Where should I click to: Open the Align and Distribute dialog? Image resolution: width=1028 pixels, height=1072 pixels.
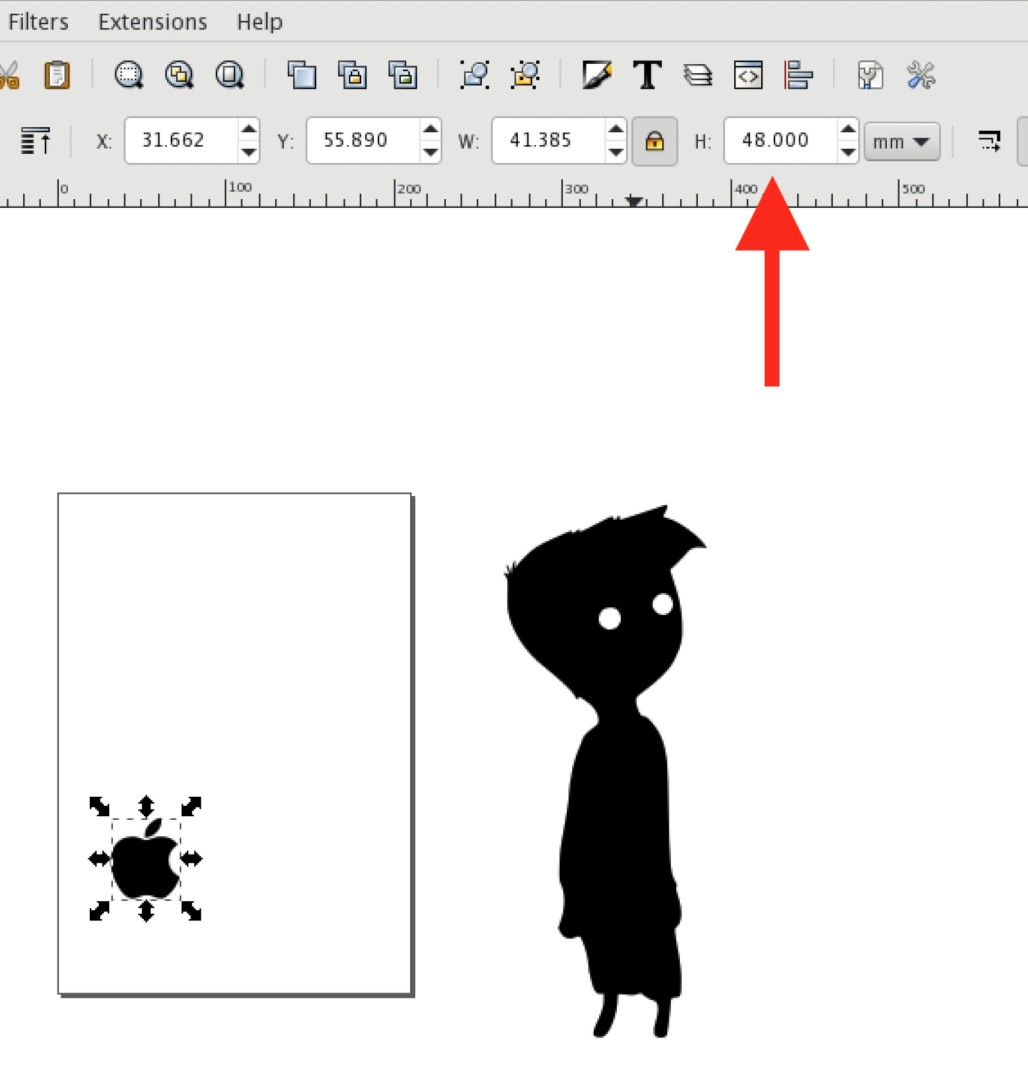tap(798, 75)
